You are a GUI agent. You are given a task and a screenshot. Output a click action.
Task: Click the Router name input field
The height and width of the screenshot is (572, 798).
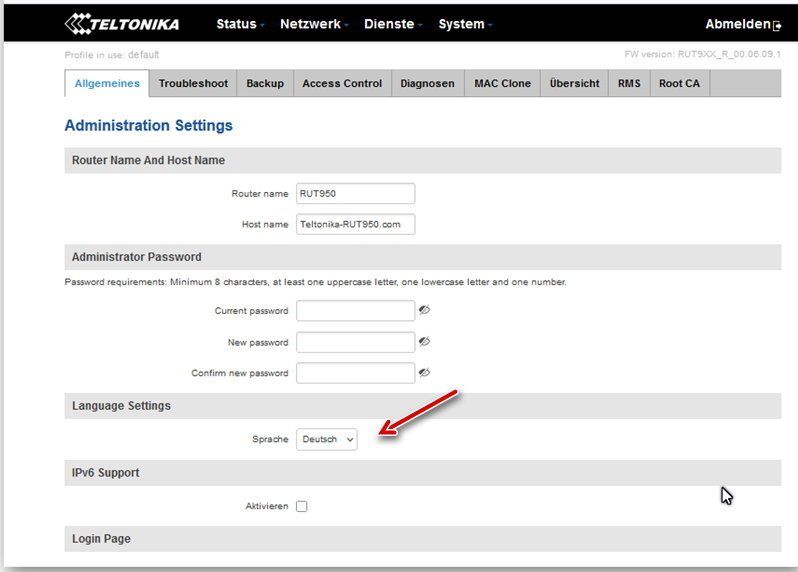(355, 194)
